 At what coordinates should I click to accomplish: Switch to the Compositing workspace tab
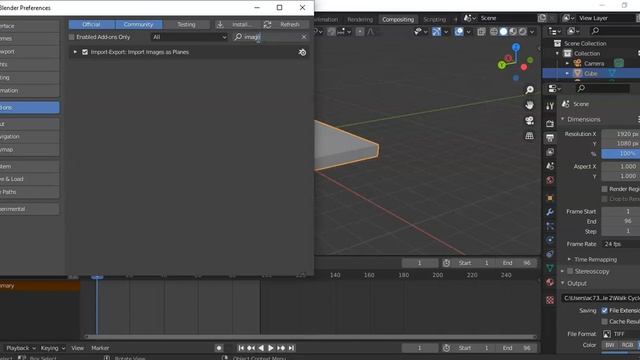coord(398,19)
